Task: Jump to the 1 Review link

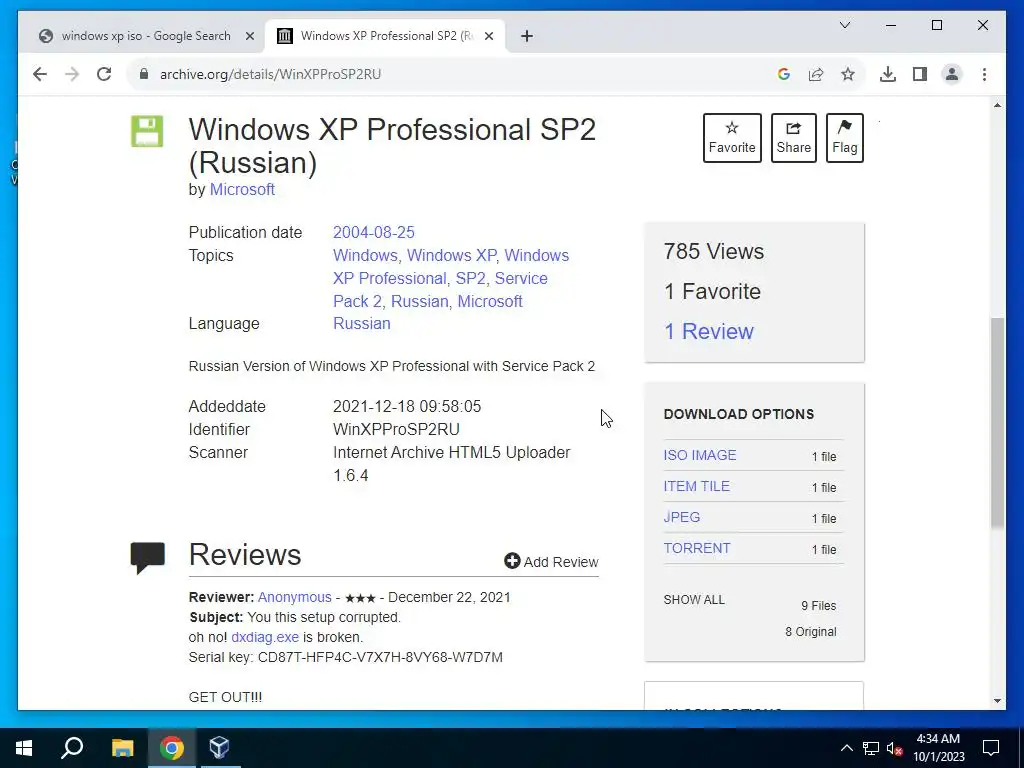Action: tap(709, 331)
